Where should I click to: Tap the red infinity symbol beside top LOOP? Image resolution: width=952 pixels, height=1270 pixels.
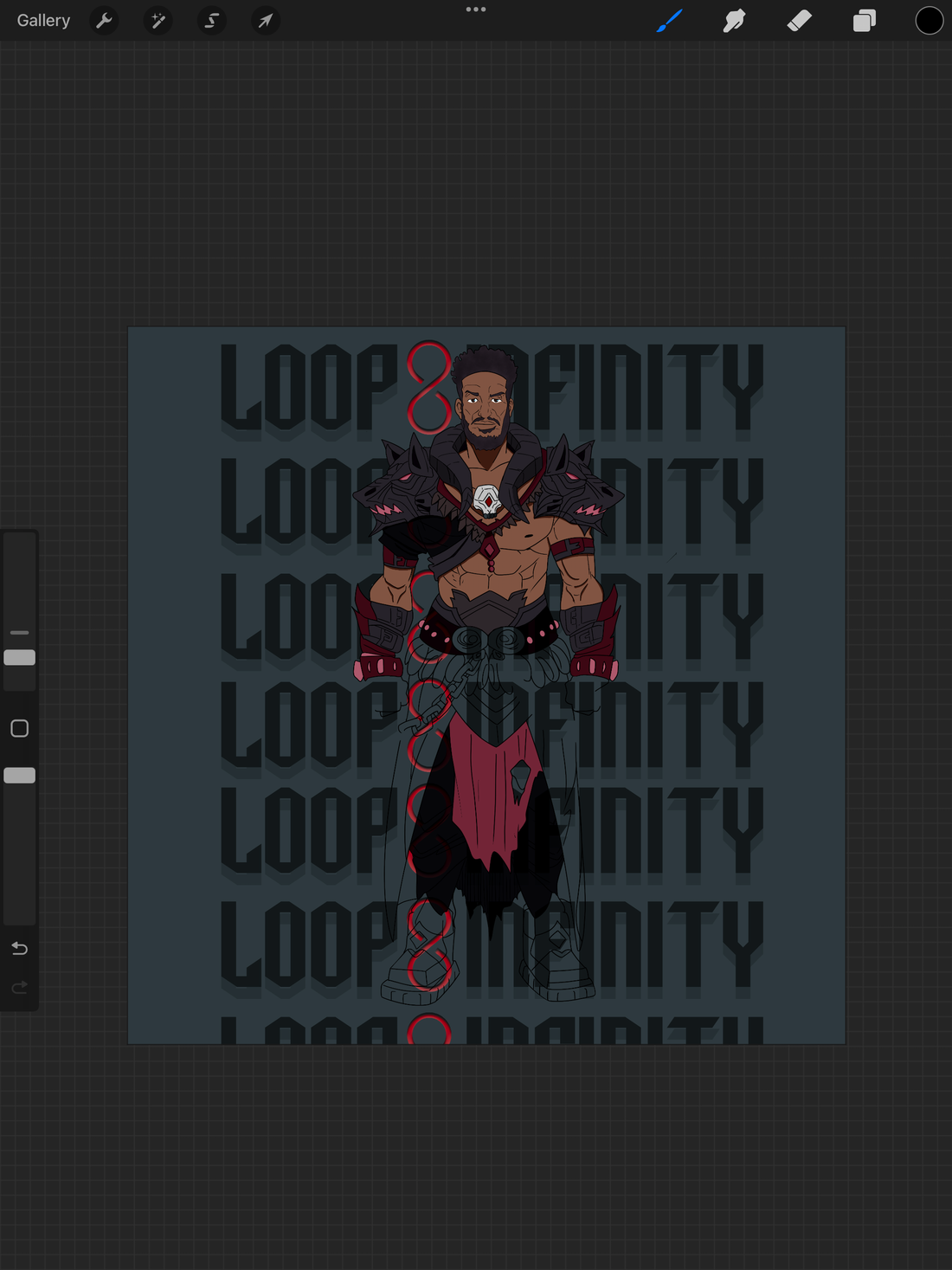[x=429, y=387]
